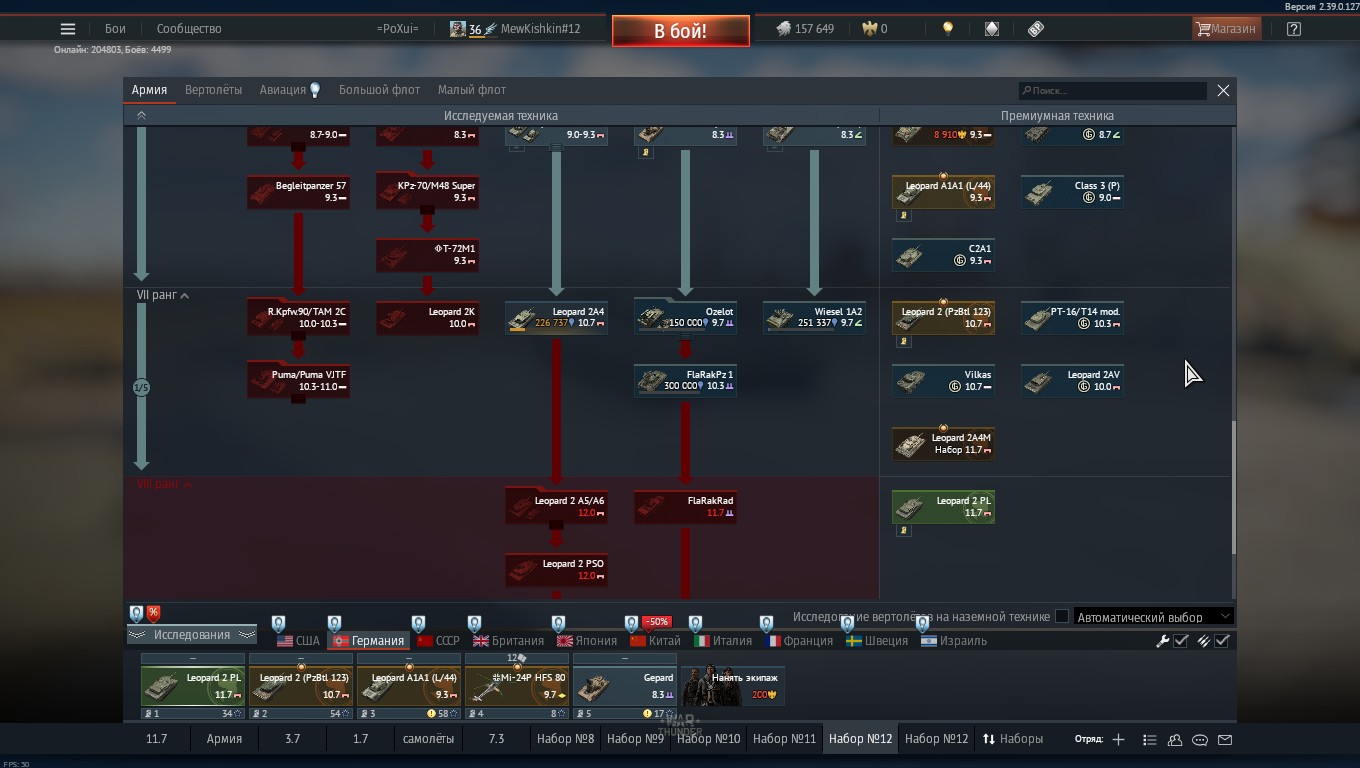Close the research tree window
Screen dimensions: 1360x768
[1223, 90]
